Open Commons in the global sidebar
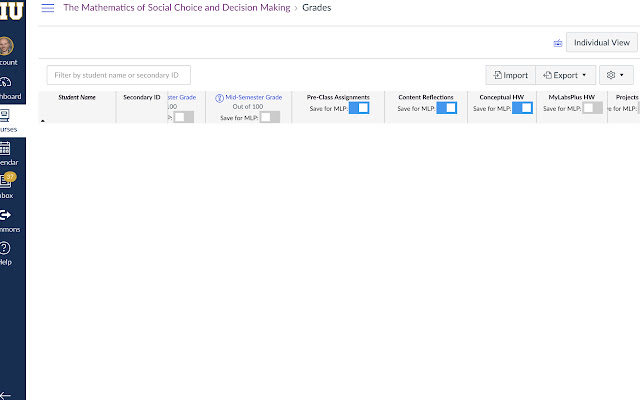 coord(7,219)
